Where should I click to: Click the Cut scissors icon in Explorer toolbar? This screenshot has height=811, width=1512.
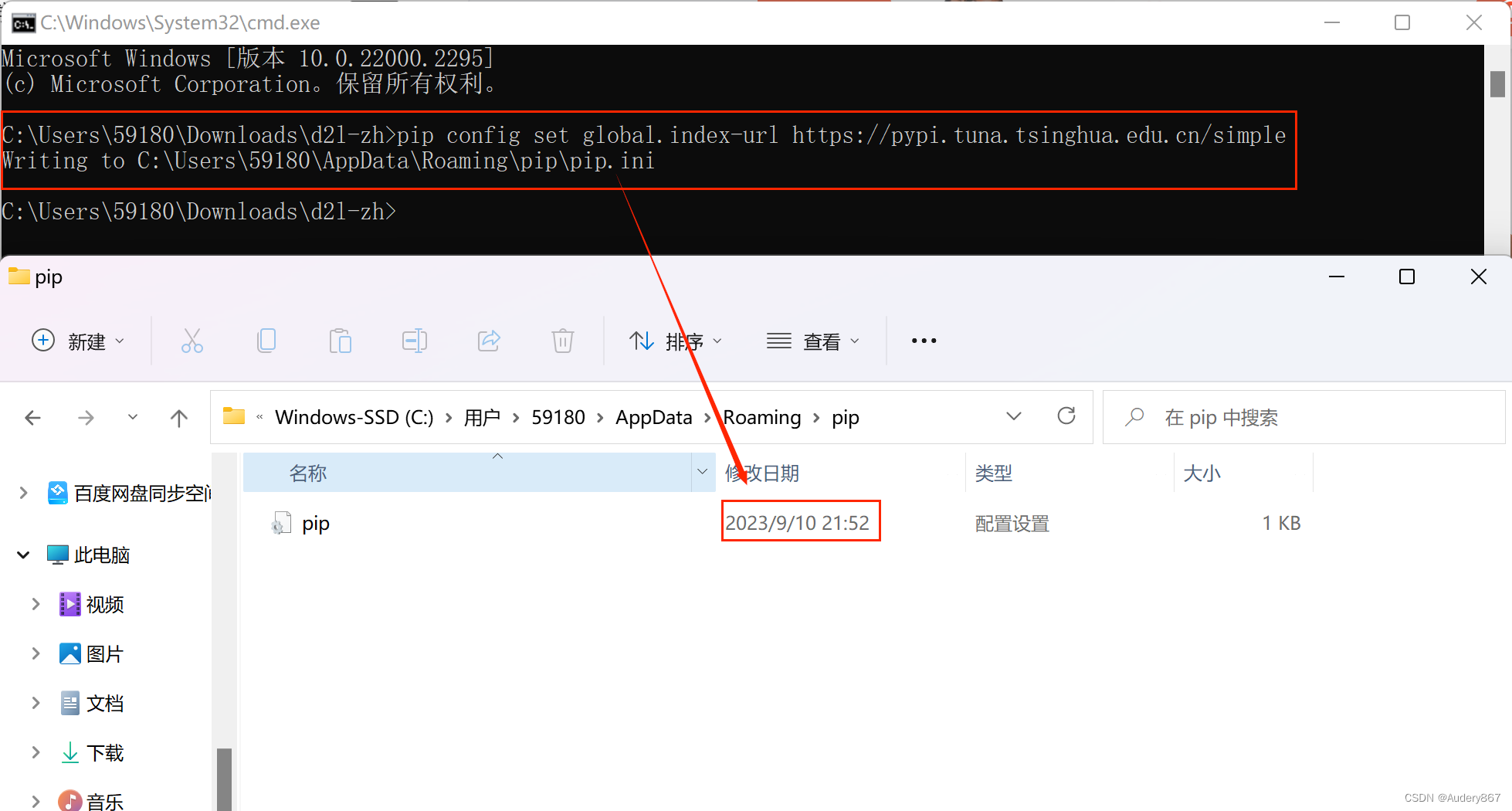pos(192,341)
